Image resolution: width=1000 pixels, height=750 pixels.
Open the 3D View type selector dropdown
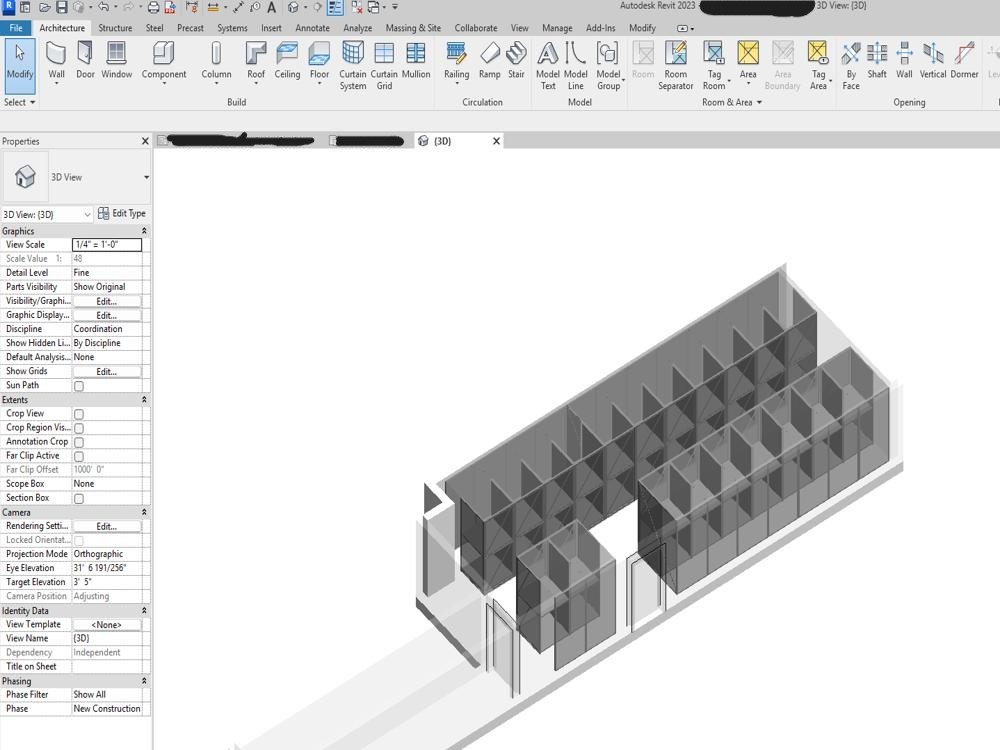coord(146,177)
